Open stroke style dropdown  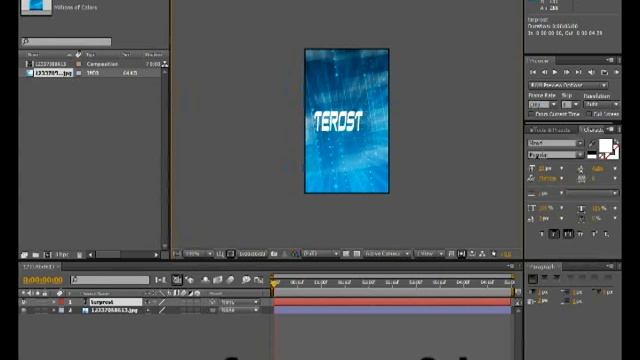coord(592,193)
